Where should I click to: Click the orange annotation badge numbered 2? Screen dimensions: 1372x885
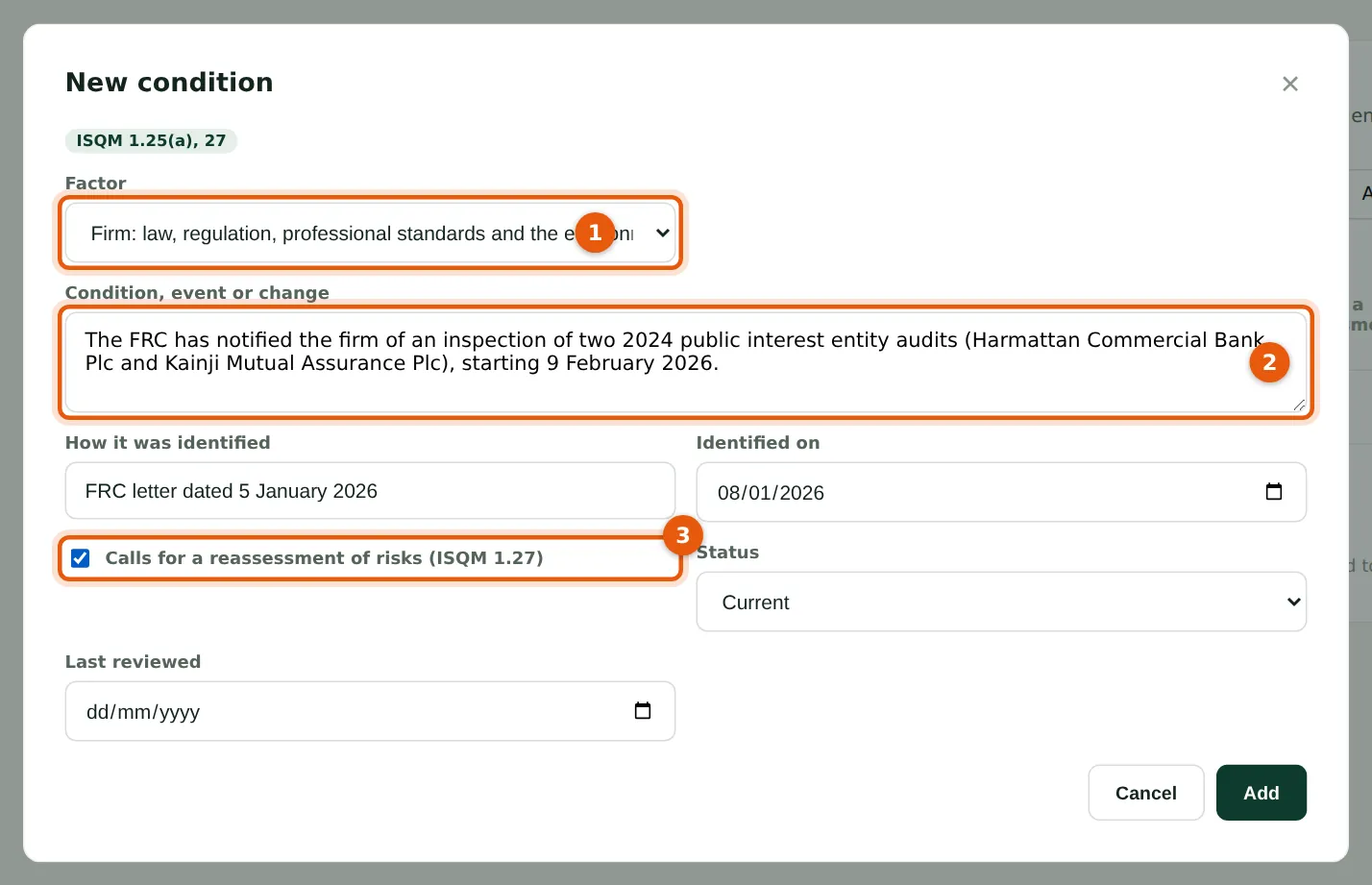click(1269, 362)
